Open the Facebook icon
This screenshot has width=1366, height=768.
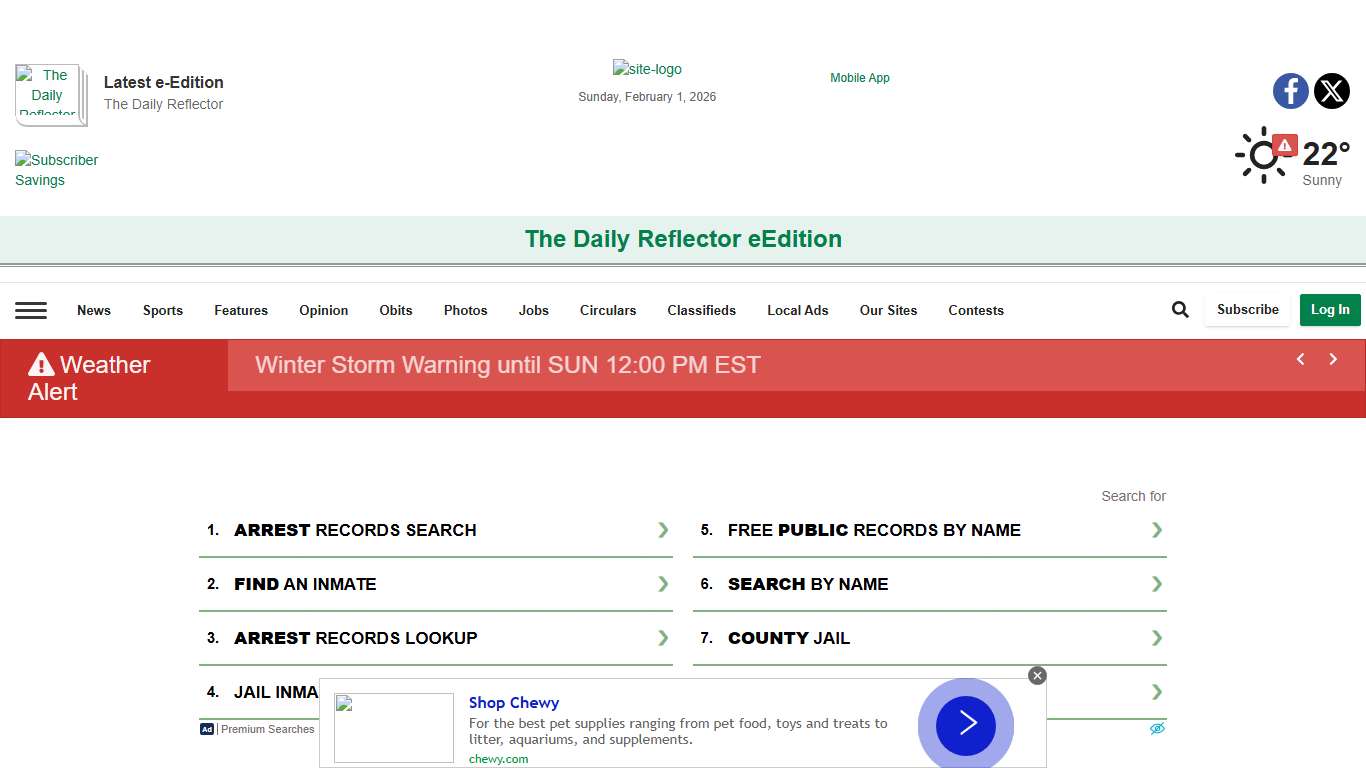point(1290,91)
